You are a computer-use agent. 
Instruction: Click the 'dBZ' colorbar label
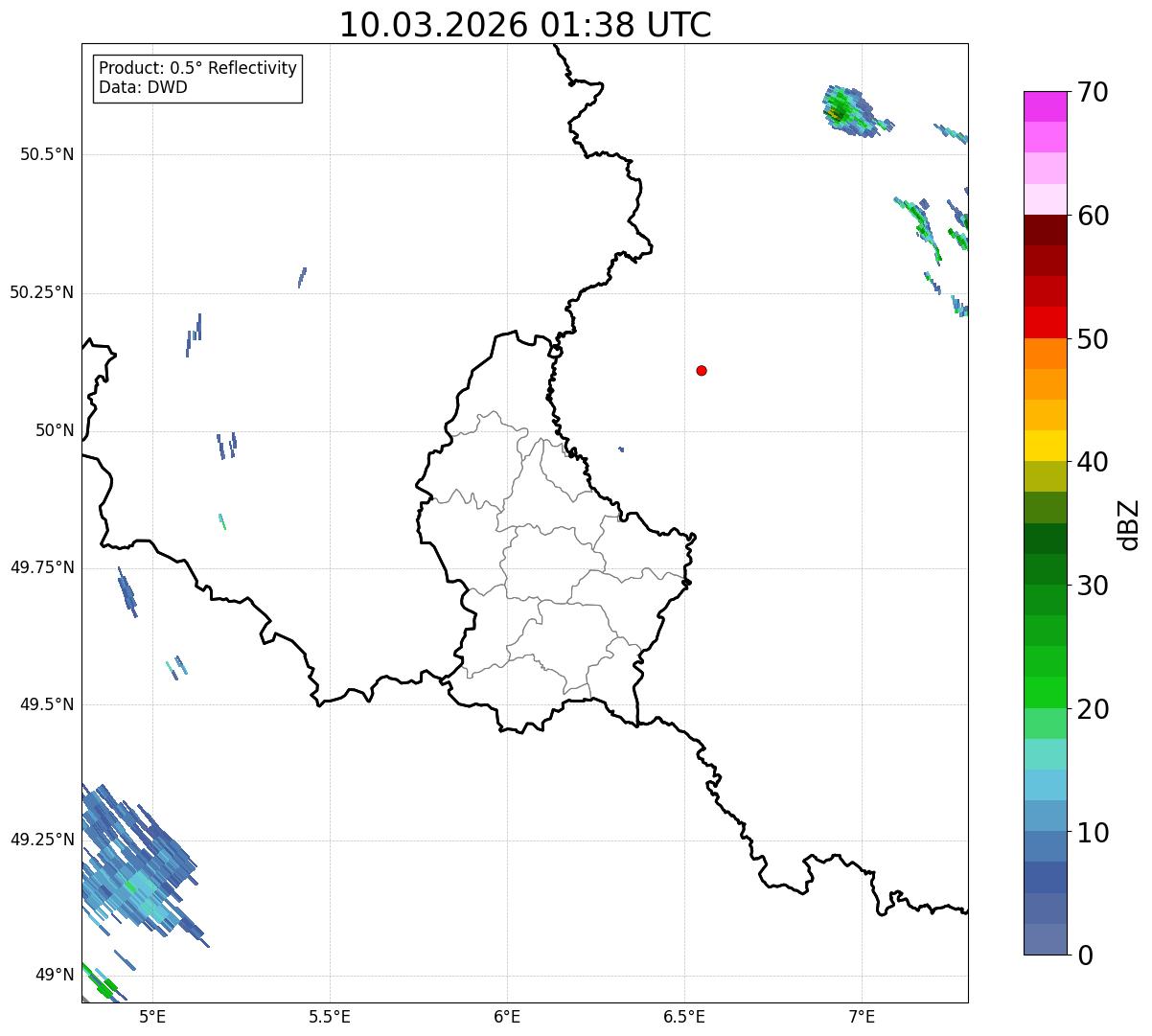1129,524
